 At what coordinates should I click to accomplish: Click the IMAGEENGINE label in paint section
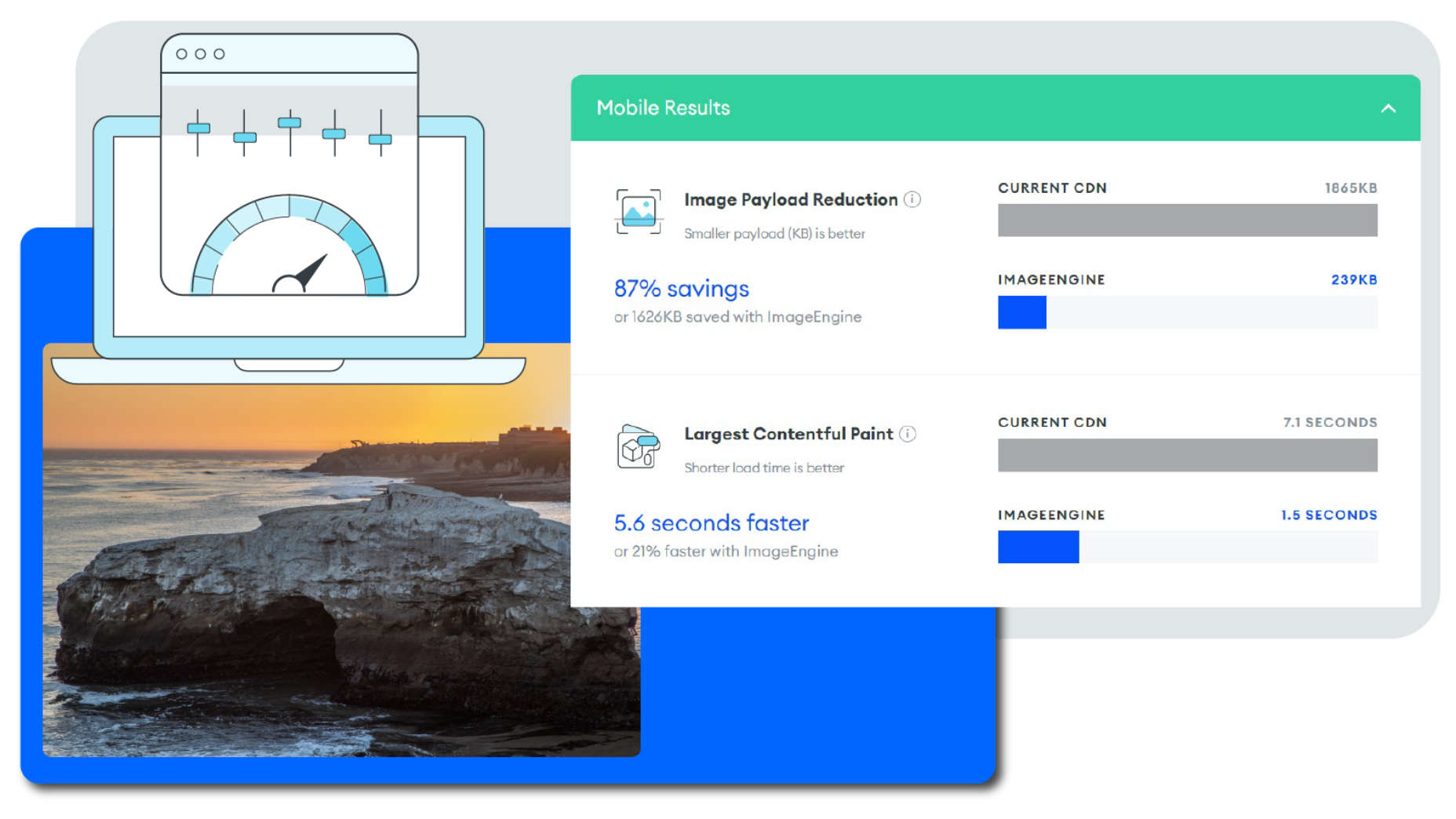(1051, 515)
